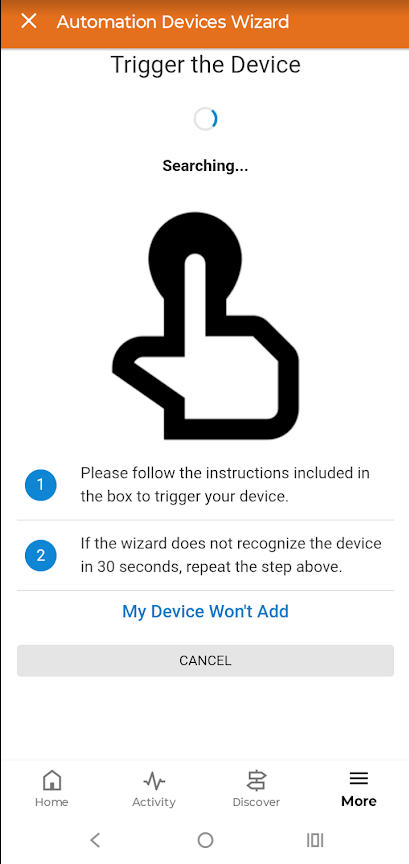The image size is (409, 864).
Task: Open the Discover signpost icon
Action: pyautogui.click(x=256, y=780)
